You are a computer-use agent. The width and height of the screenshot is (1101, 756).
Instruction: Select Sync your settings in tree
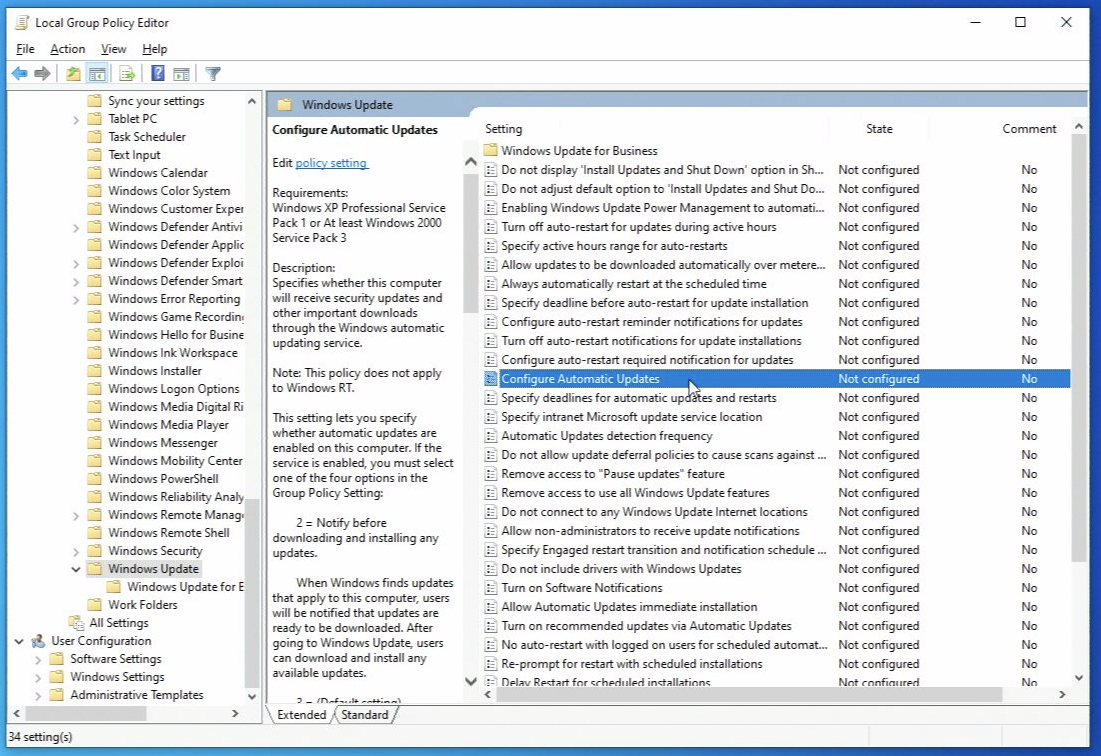point(156,101)
